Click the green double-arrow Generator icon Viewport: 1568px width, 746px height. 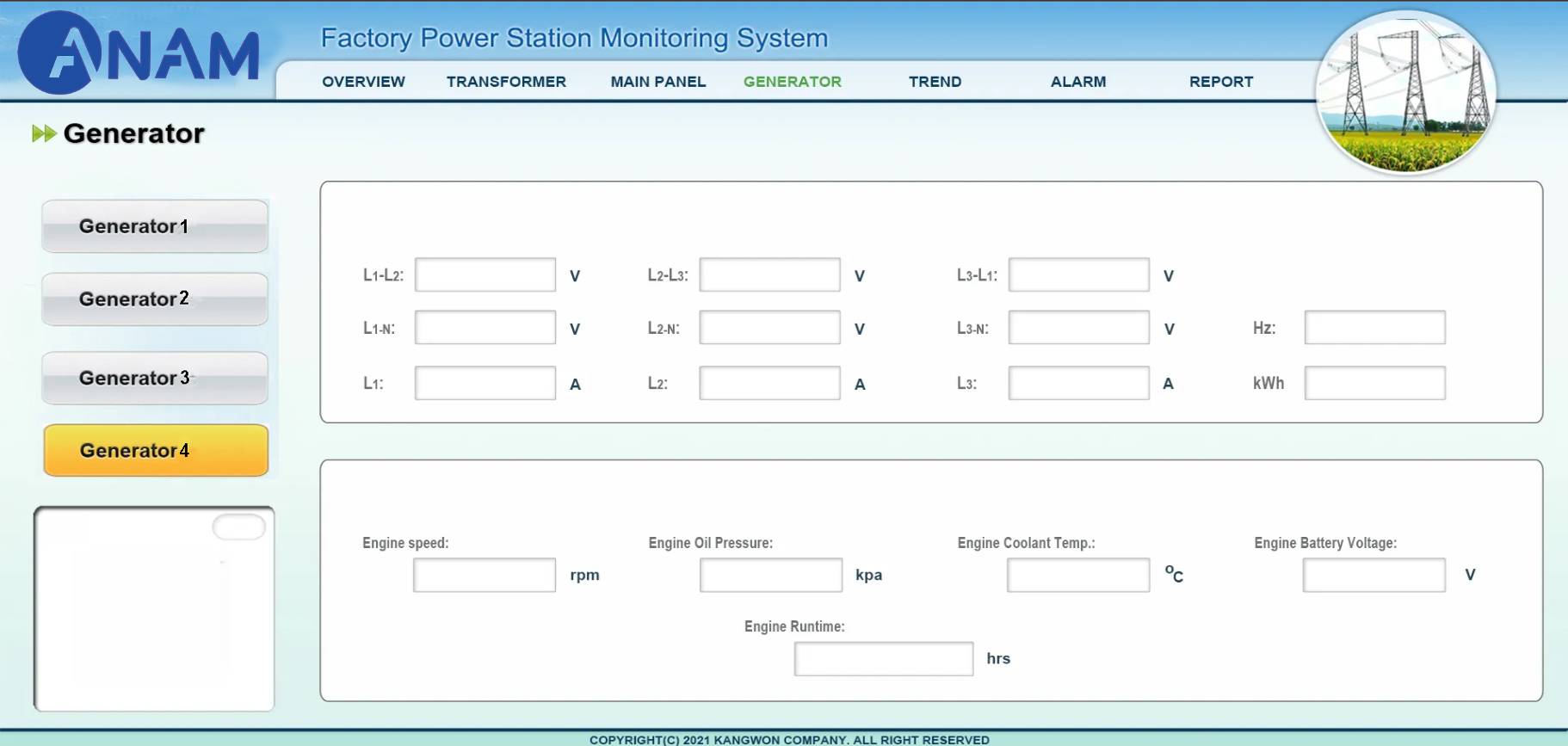click(44, 133)
